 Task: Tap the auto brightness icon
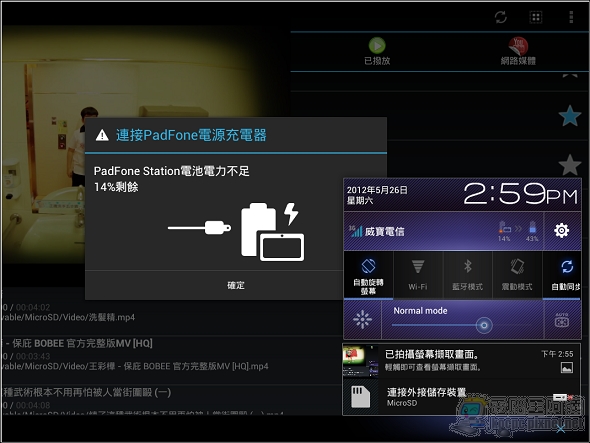pos(562,320)
